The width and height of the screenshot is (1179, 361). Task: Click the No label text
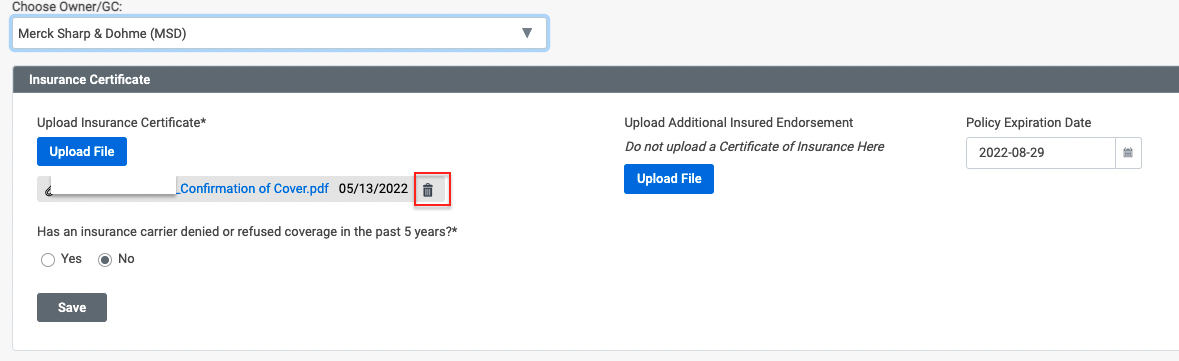(126, 259)
